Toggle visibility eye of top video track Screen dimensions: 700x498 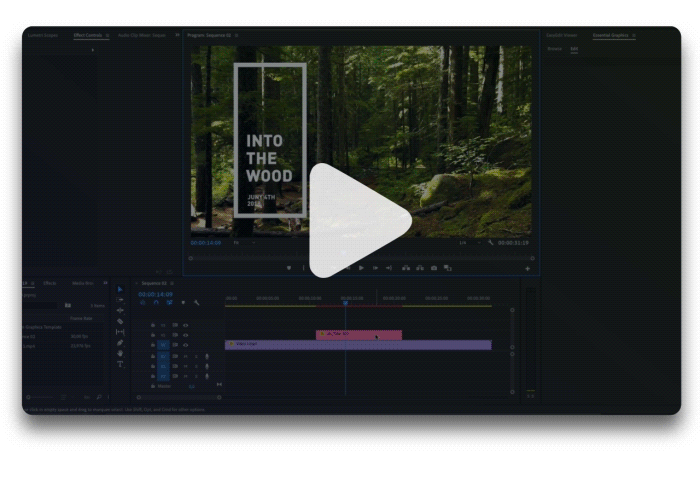(185, 325)
